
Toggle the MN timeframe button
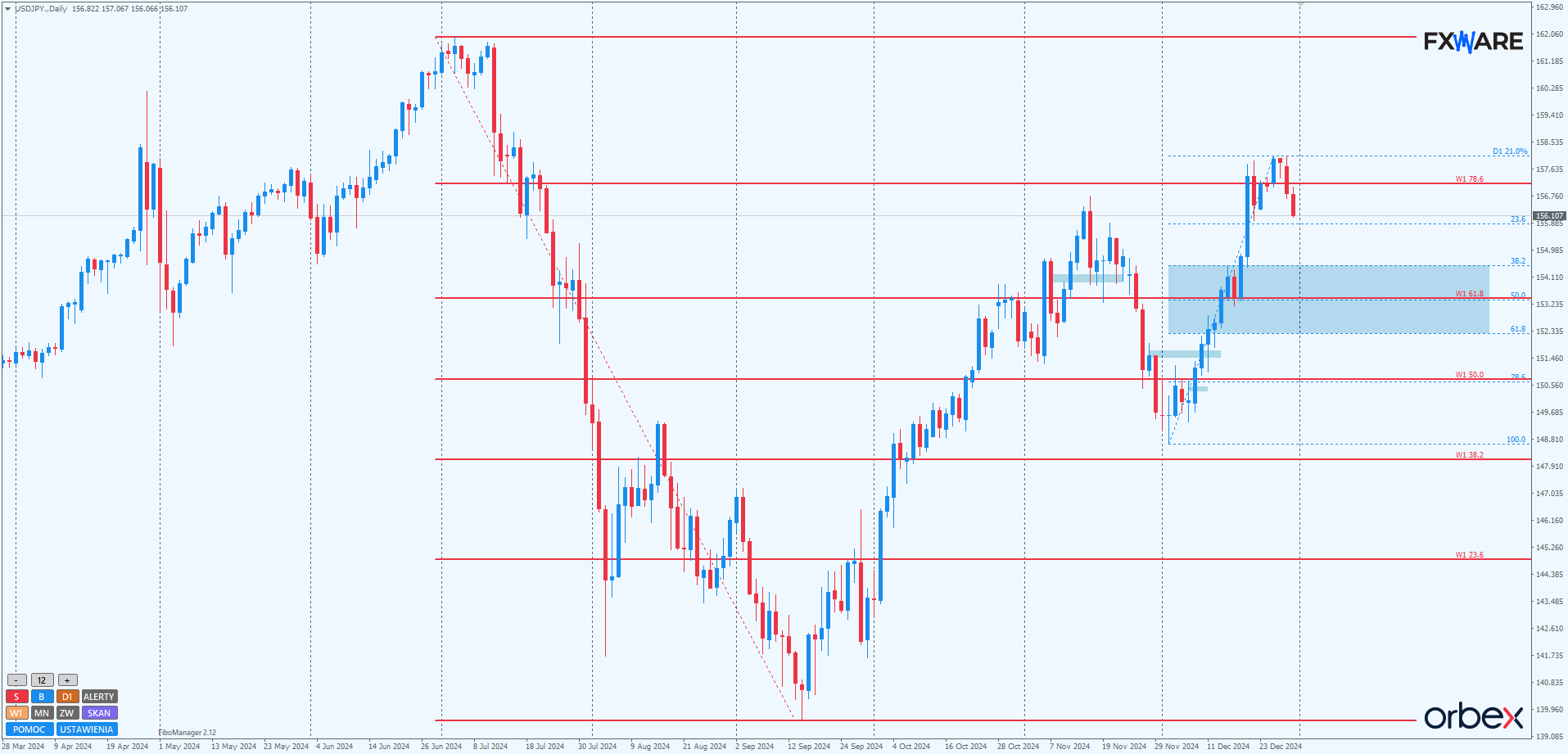42,713
